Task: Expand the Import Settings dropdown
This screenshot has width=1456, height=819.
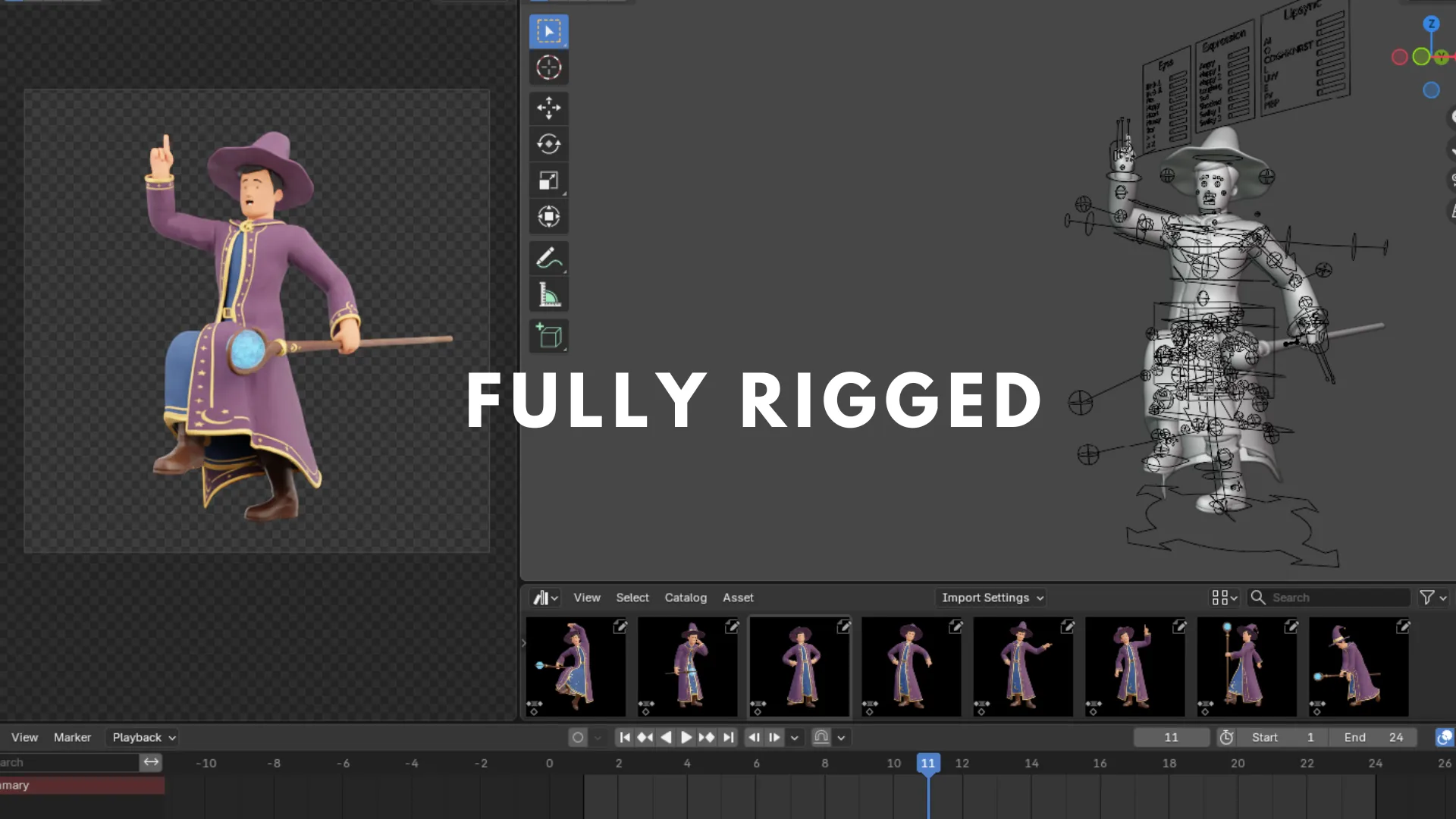Action: coord(991,598)
